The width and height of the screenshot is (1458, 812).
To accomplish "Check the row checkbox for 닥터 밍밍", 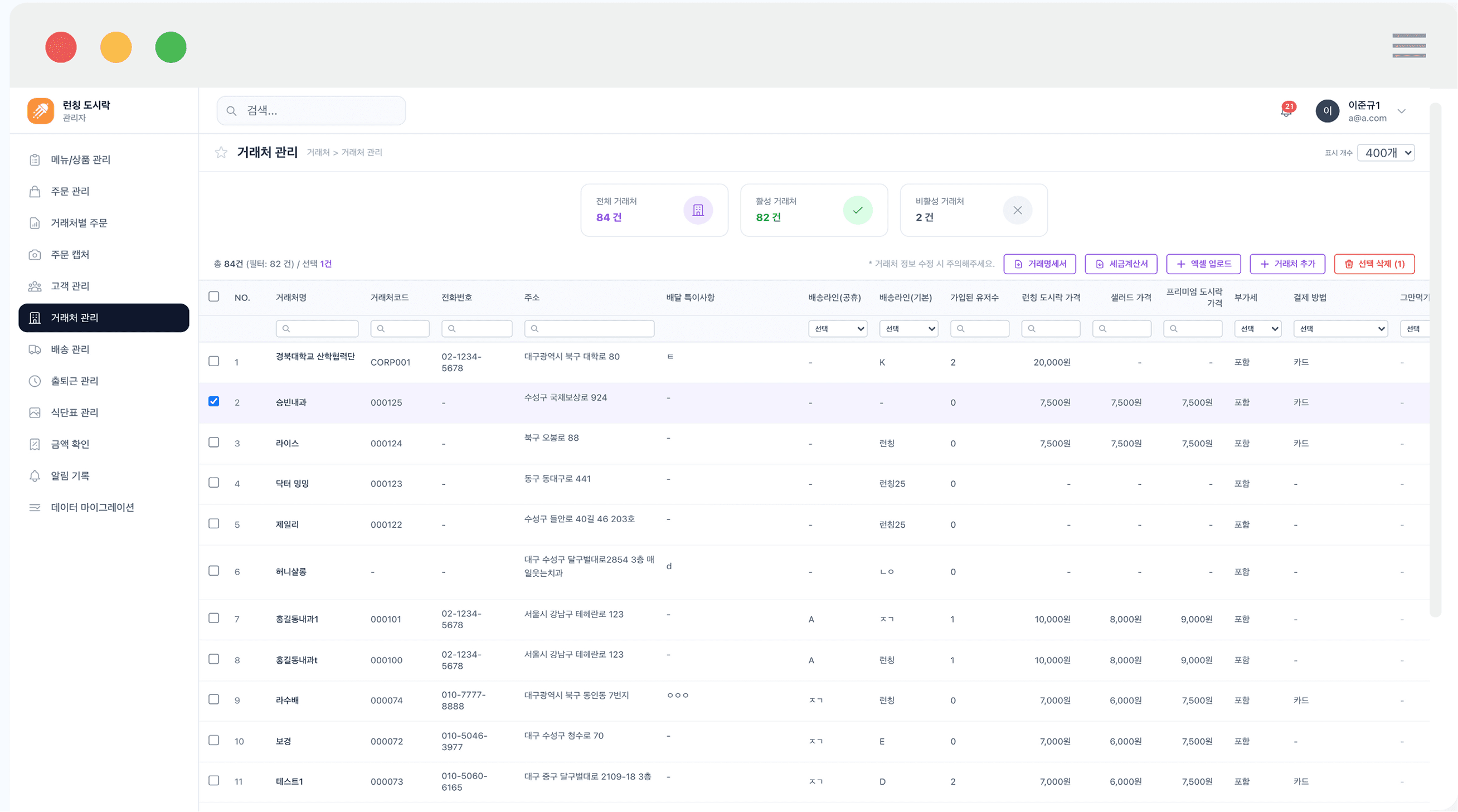I will 213,483.
